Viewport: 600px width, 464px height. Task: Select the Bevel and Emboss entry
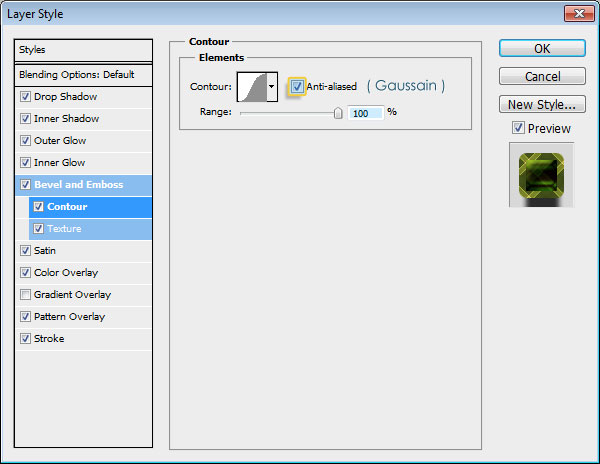[78, 185]
